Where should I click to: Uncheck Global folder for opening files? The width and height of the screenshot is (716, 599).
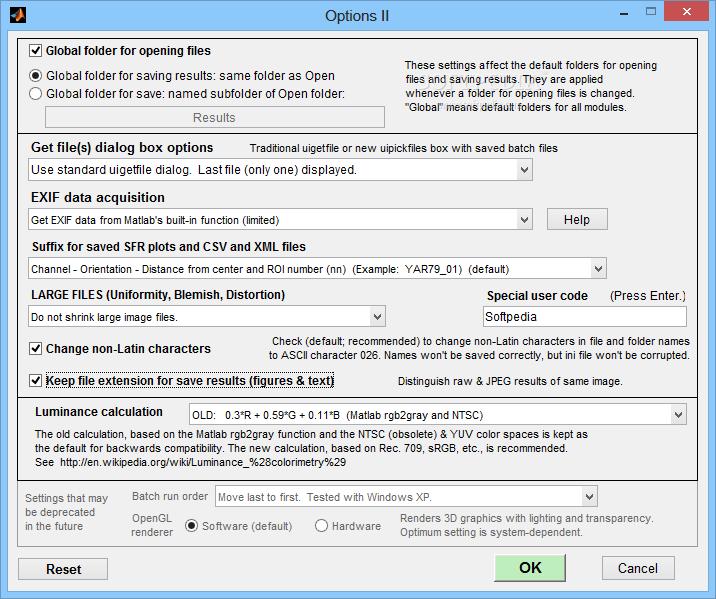35,50
